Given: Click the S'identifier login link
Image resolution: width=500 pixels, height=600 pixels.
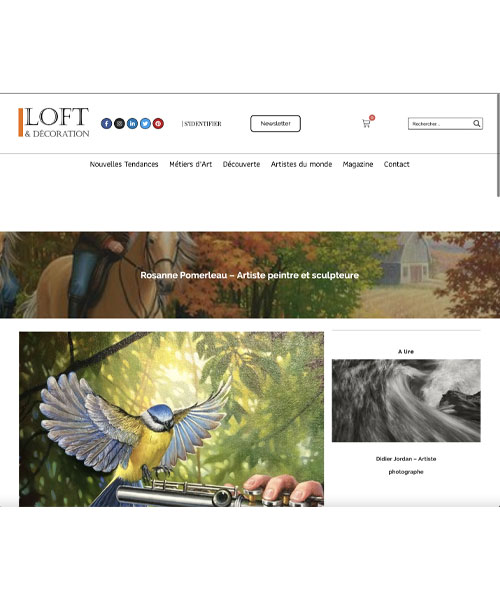Looking at the screenshot, I should click(x=202, y=124).
